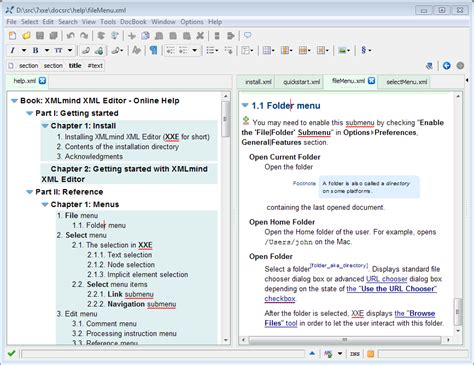This screenshot has height=365, width=474.
Task: Open the section symbol § dropdown
Action: tap(366, 50)
